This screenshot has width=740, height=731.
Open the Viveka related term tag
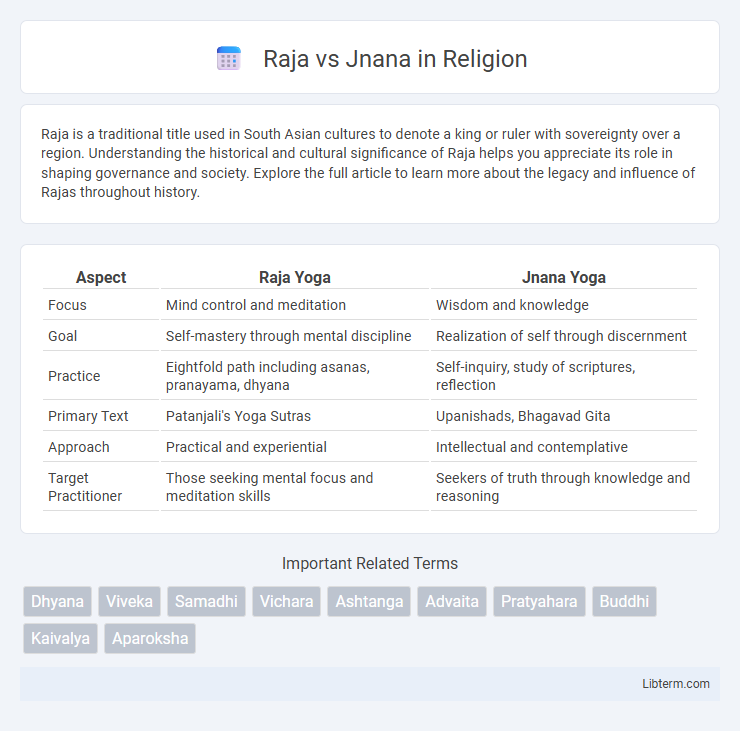click(129, 601)
